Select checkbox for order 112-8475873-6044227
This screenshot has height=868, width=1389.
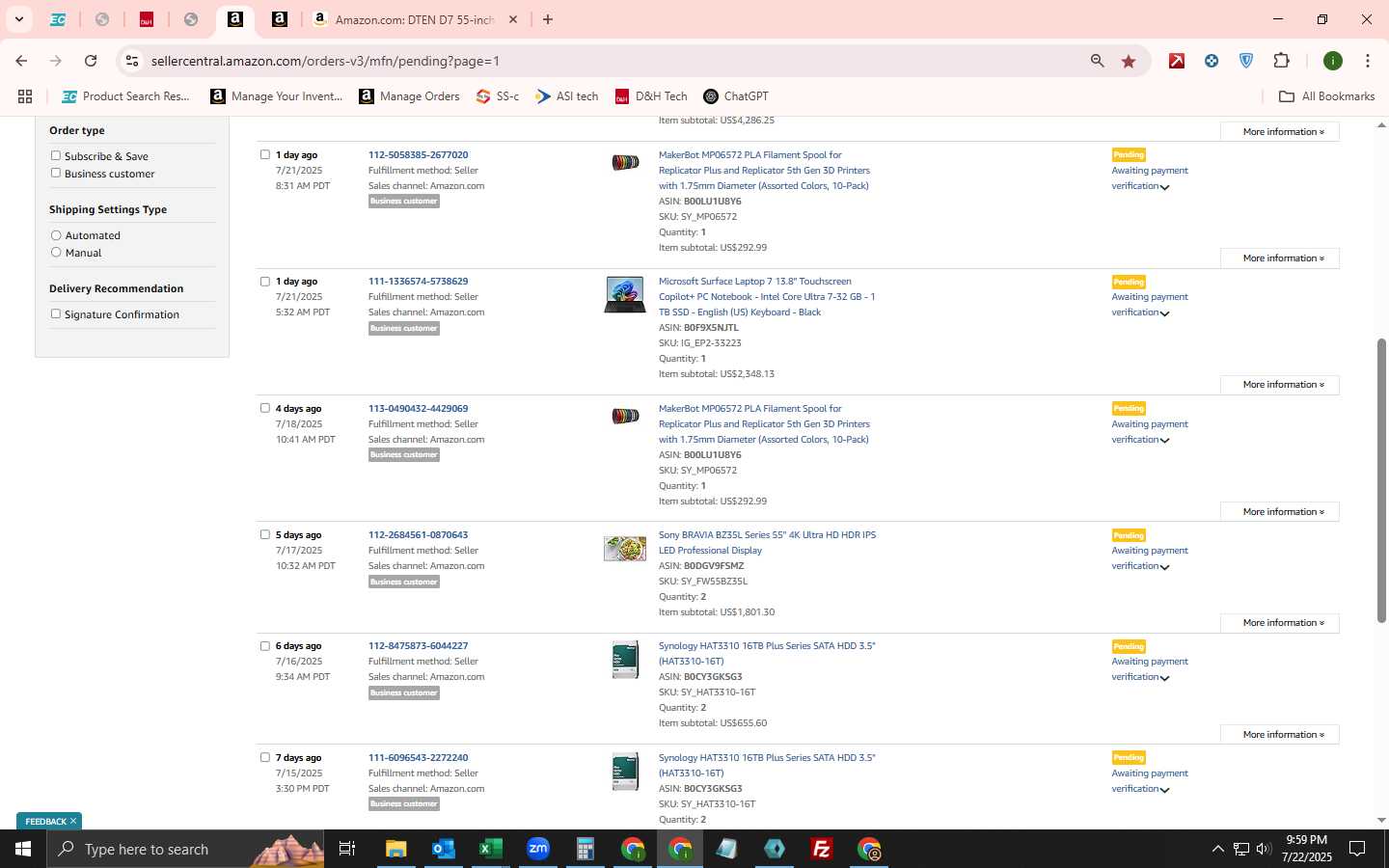pyautogui.click(x=265, y=646)
